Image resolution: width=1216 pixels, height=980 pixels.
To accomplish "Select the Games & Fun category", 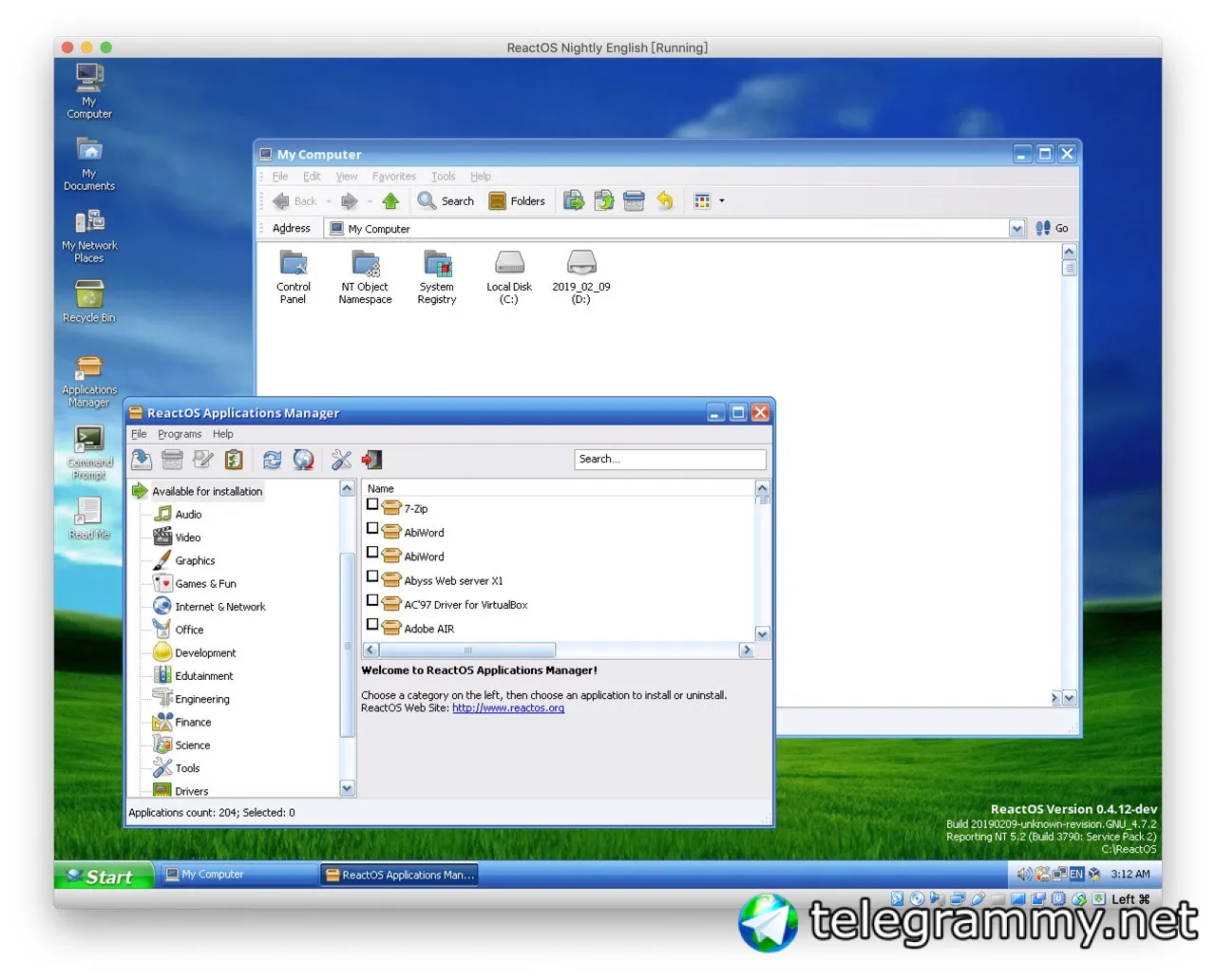I will tap(205, 584).
